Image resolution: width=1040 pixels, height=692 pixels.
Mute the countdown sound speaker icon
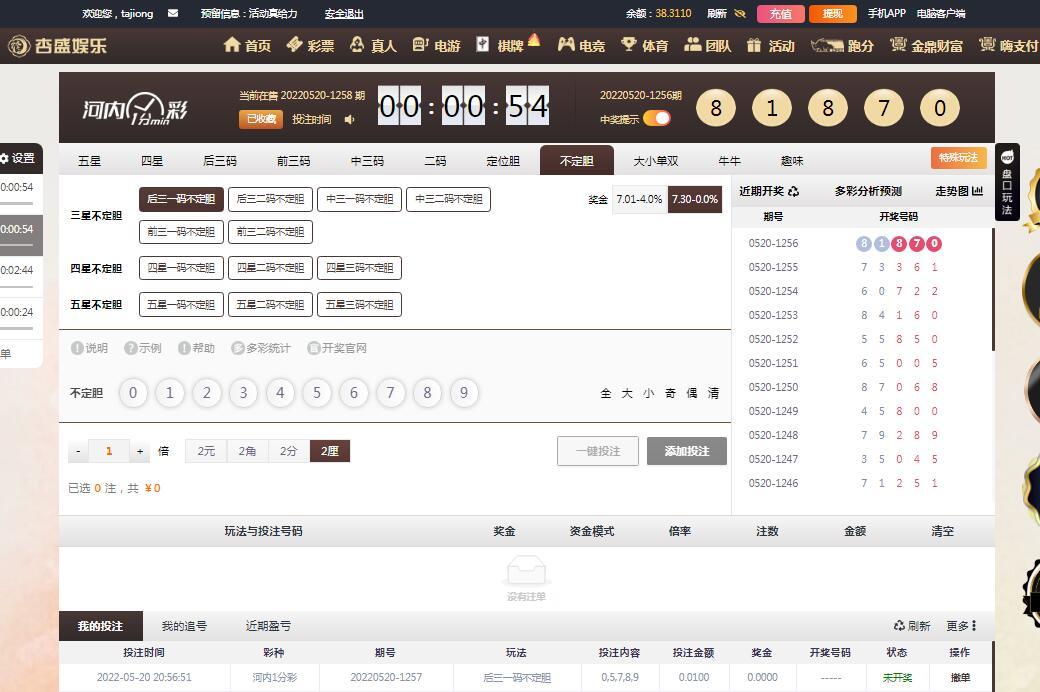pyautogui.click(x=350, y=119)
